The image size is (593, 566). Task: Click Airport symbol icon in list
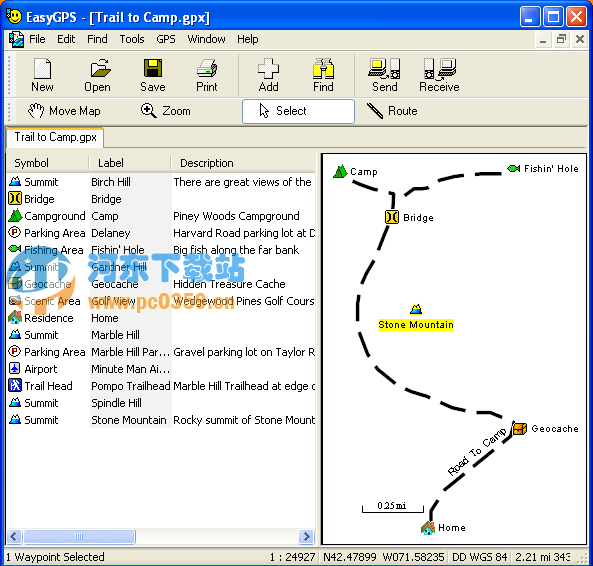[x=14, y=368]
